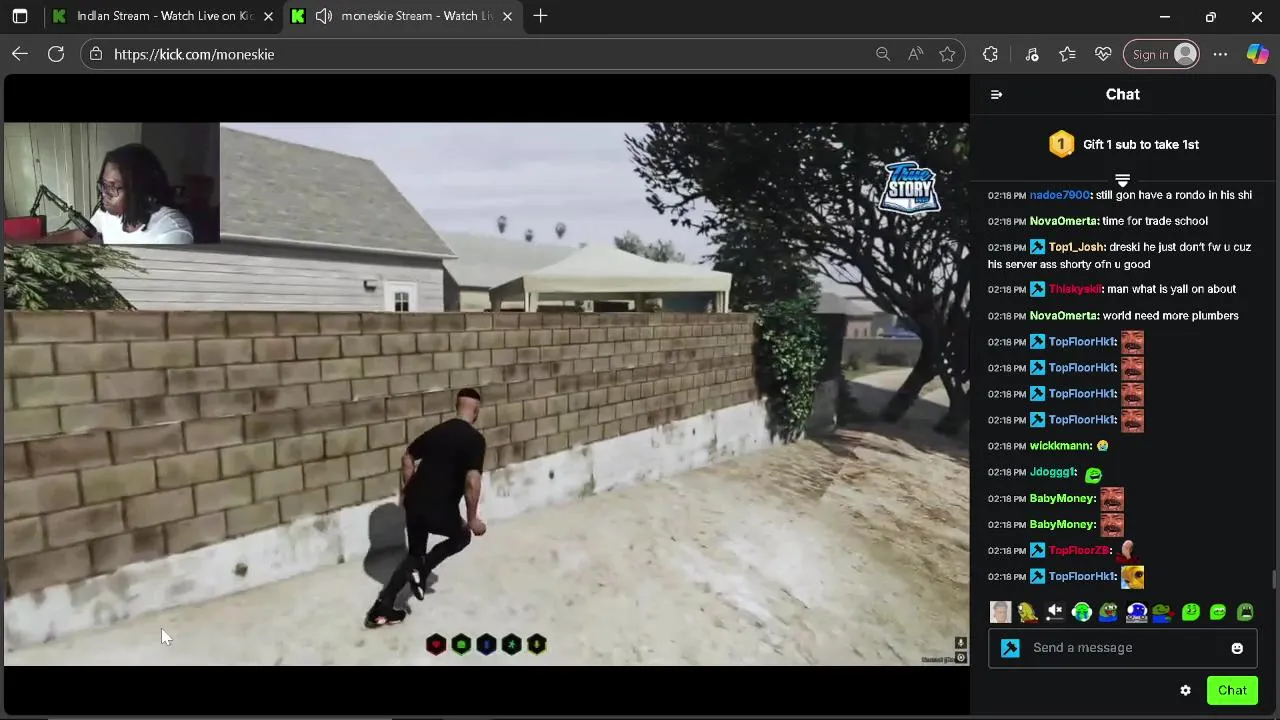The image size is (1280, 720).
Task: Click the green Chat send button
Action: click(x=1232, y=690)
